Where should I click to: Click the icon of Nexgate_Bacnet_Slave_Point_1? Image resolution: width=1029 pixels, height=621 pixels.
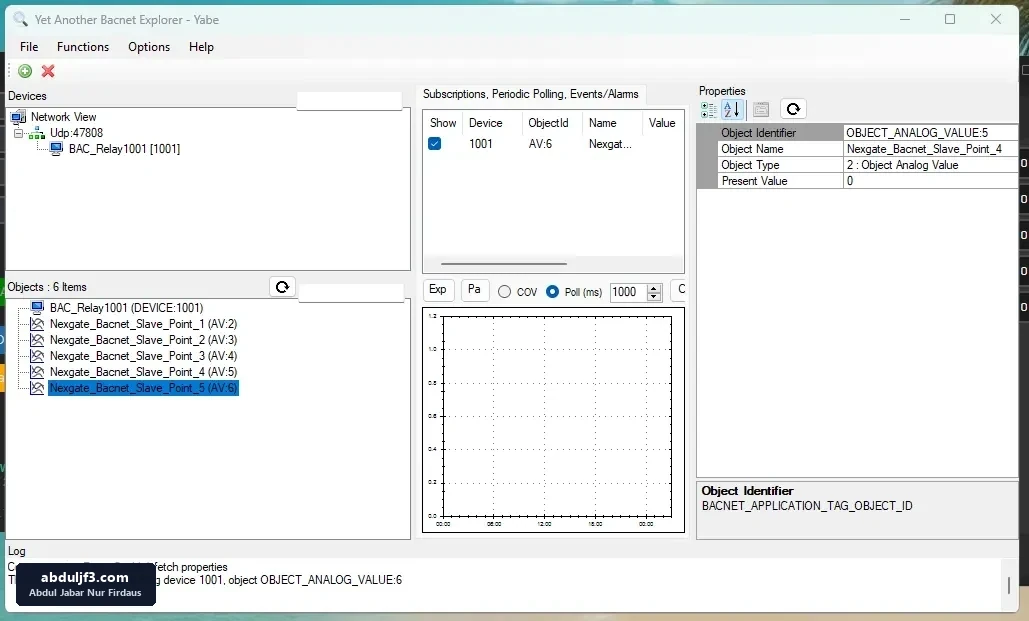37,324
